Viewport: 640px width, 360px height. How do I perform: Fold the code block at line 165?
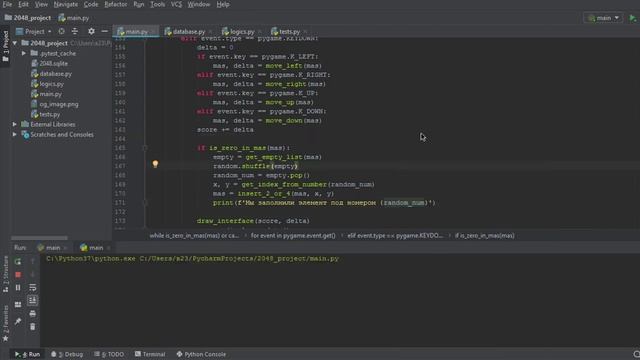145,148
